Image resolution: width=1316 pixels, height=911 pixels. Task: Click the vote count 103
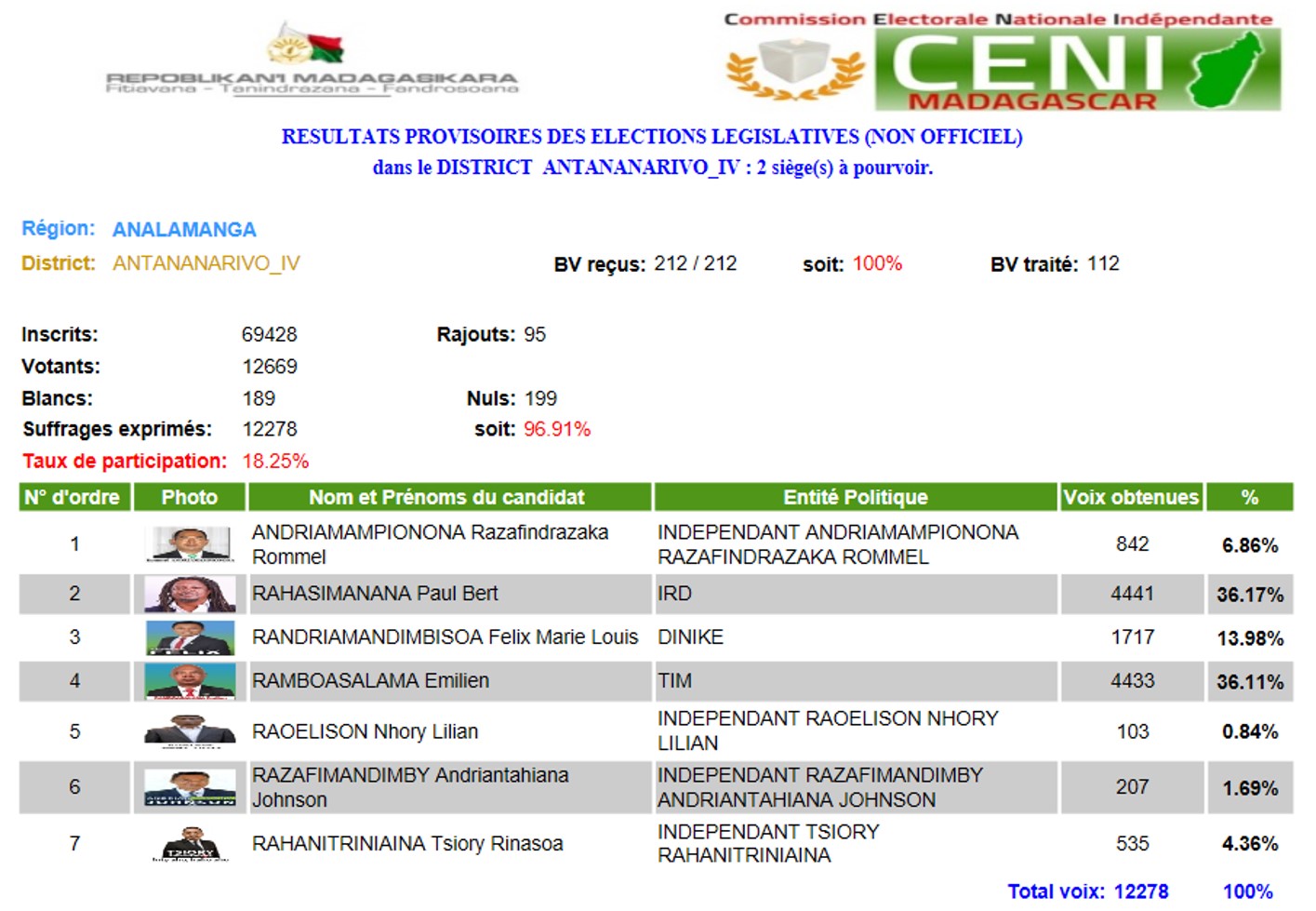point(1132,731)
